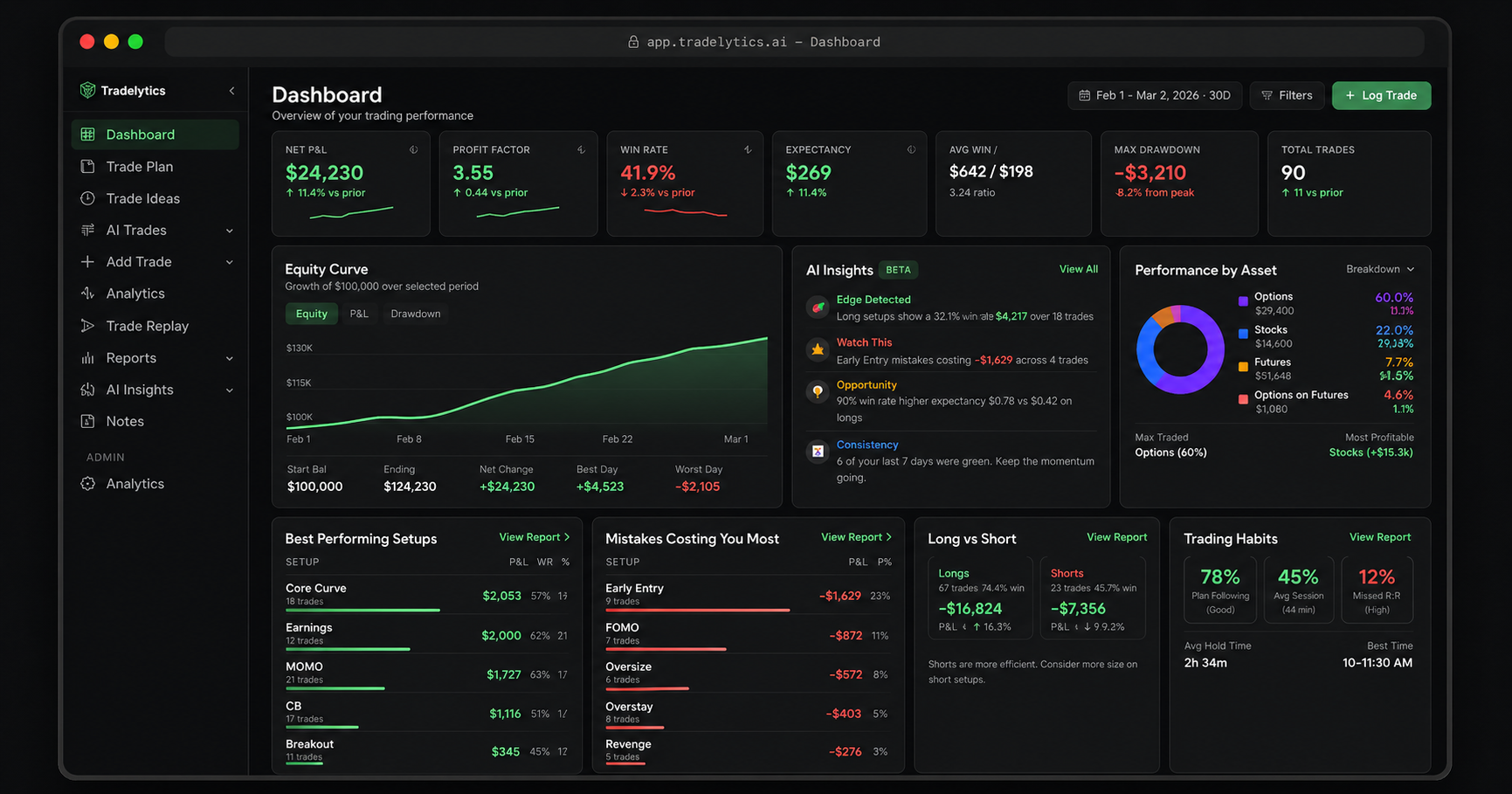Screen dimensions: 1512x794
Task: Click the Reports bar chart icon
Action: [87, 358]
